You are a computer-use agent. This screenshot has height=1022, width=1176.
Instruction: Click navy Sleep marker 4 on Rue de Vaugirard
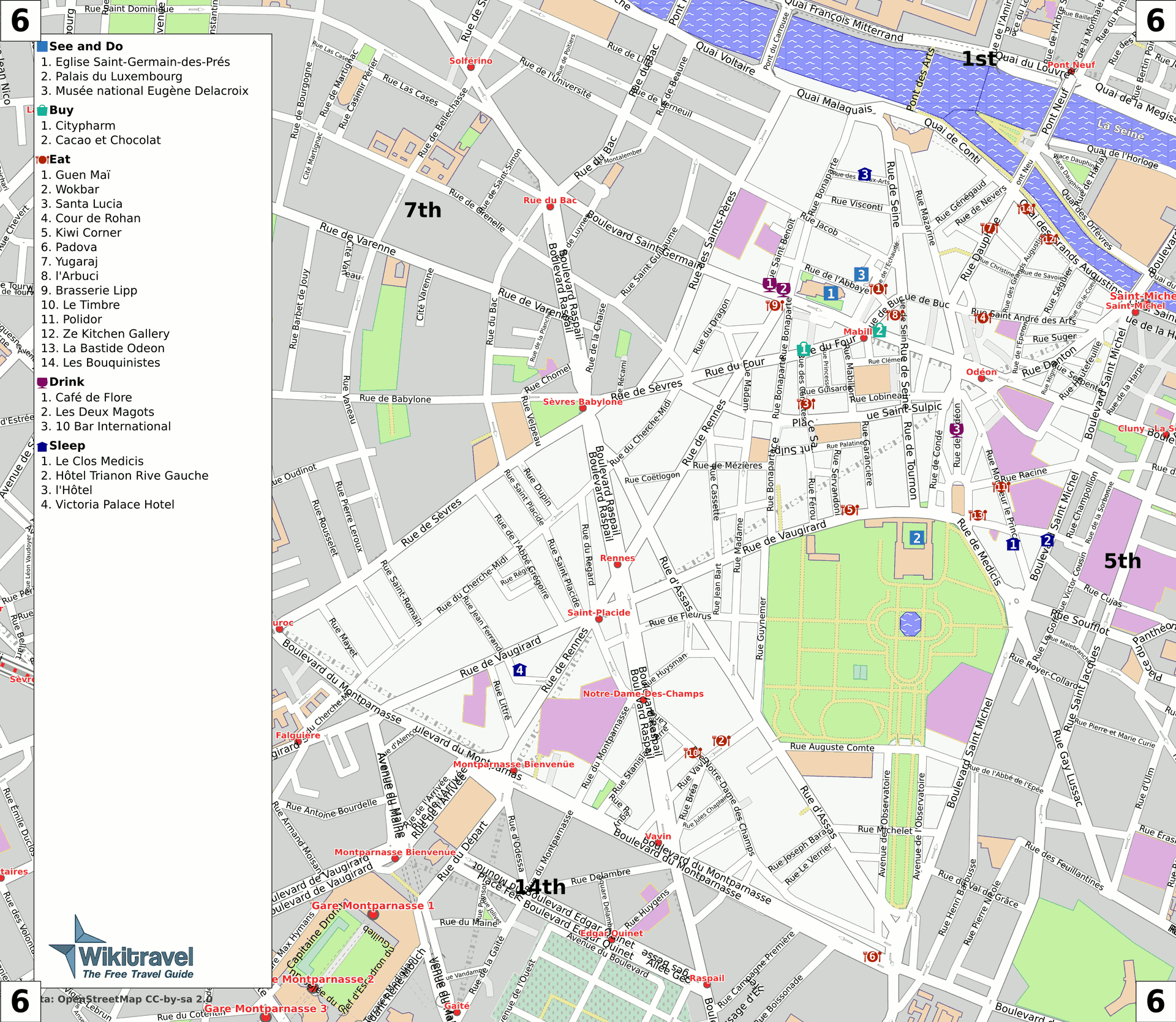tap(519, 669)
